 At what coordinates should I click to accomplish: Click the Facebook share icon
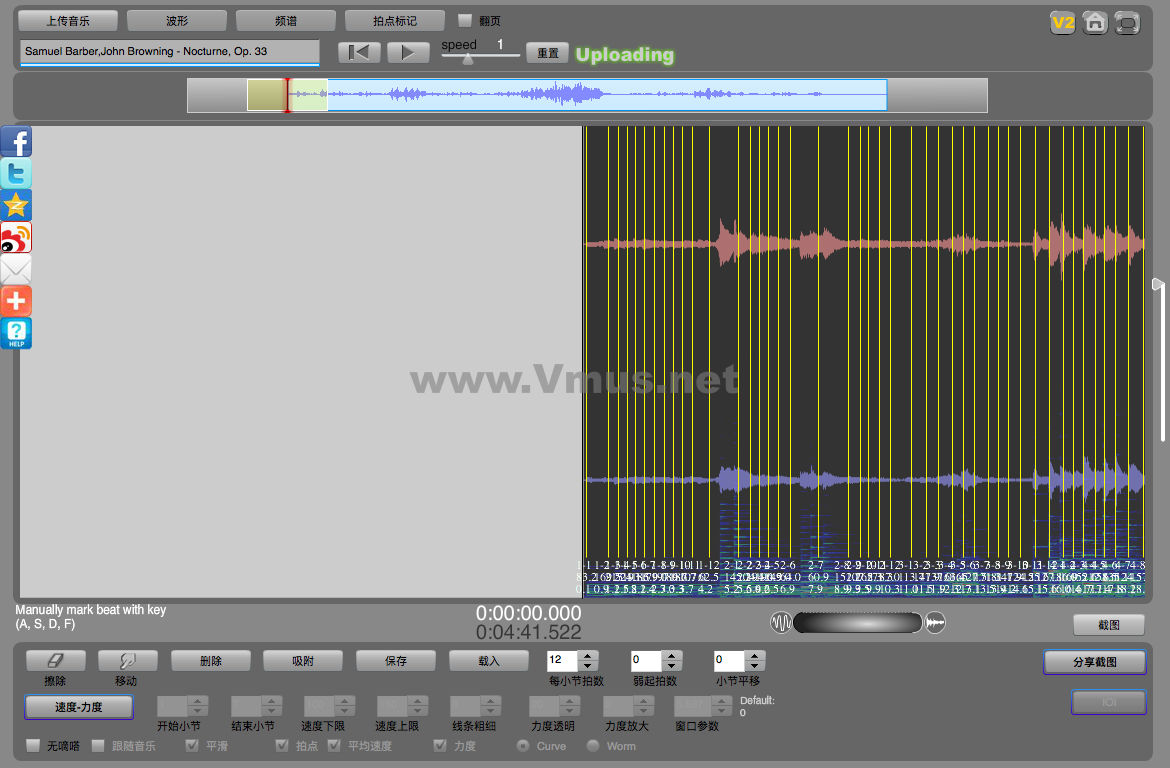16,142
